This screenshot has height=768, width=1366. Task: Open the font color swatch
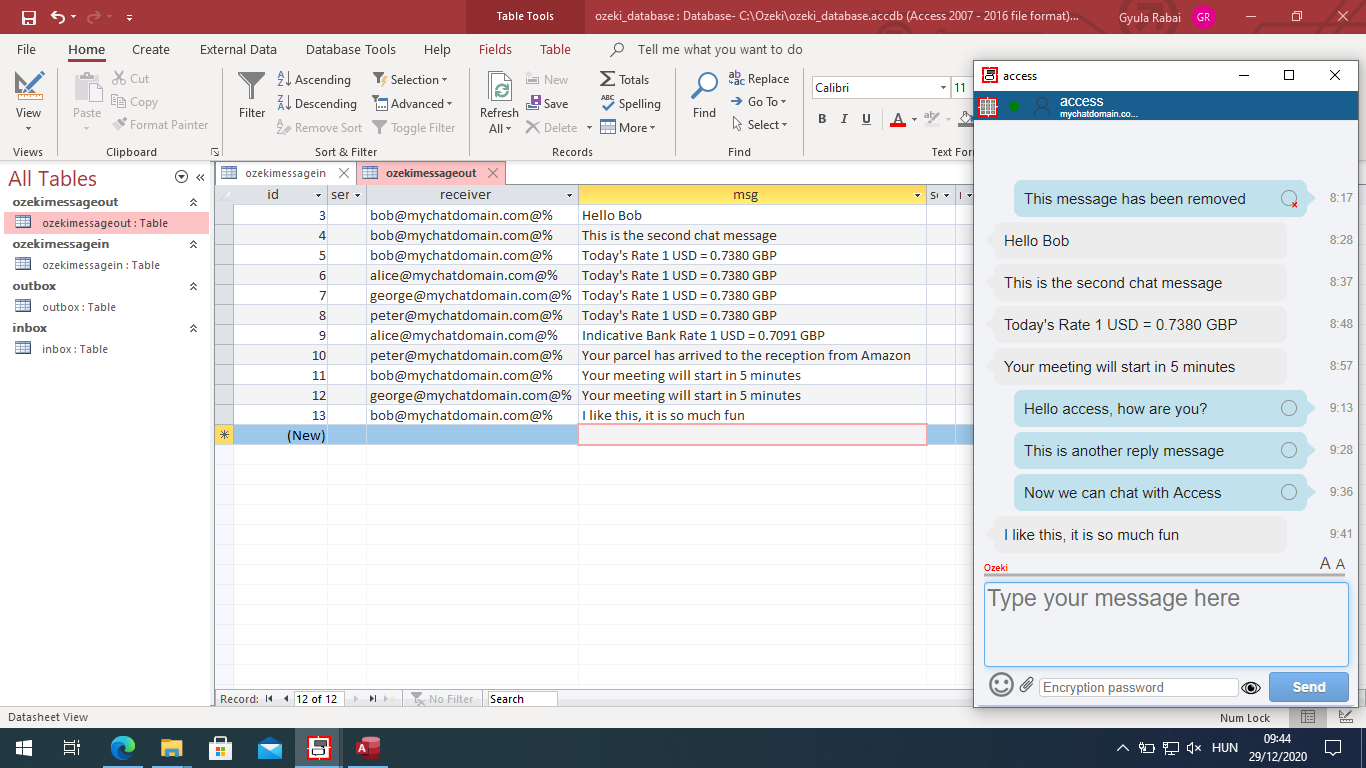(x=897, y=119)
